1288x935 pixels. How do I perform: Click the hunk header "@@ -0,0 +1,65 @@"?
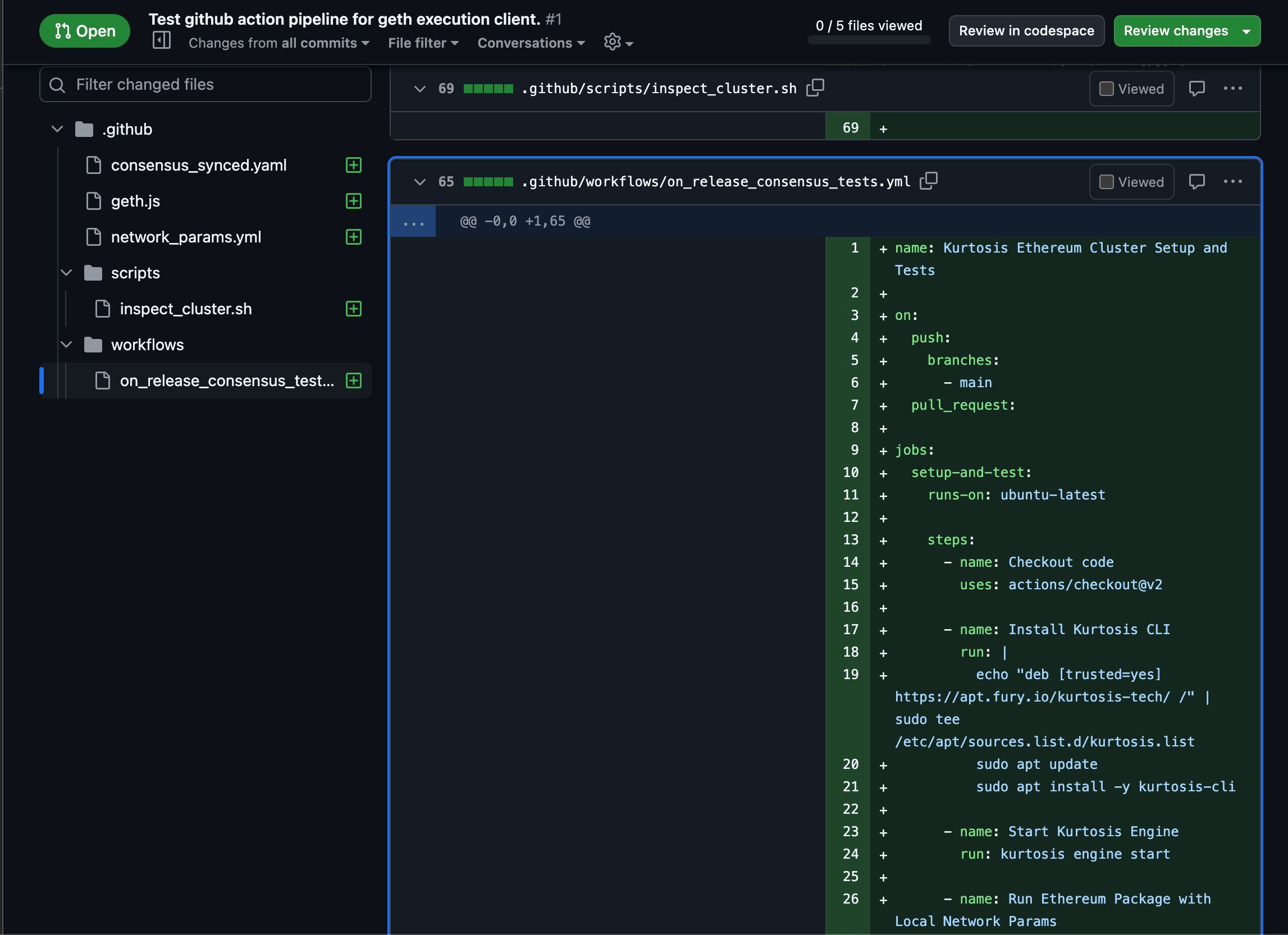525,221
